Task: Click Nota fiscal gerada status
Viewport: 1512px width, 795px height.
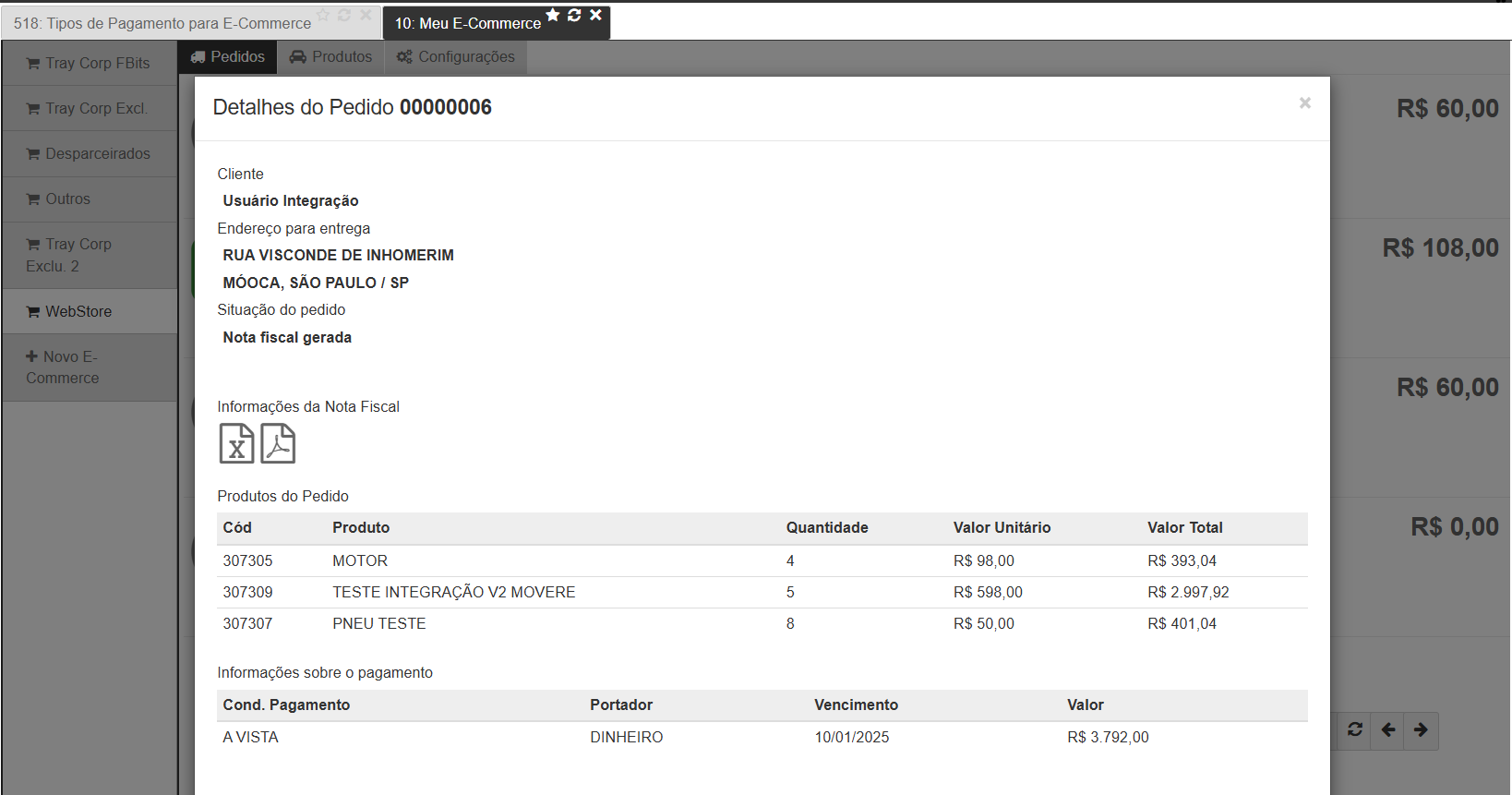Action: (287, 337)
